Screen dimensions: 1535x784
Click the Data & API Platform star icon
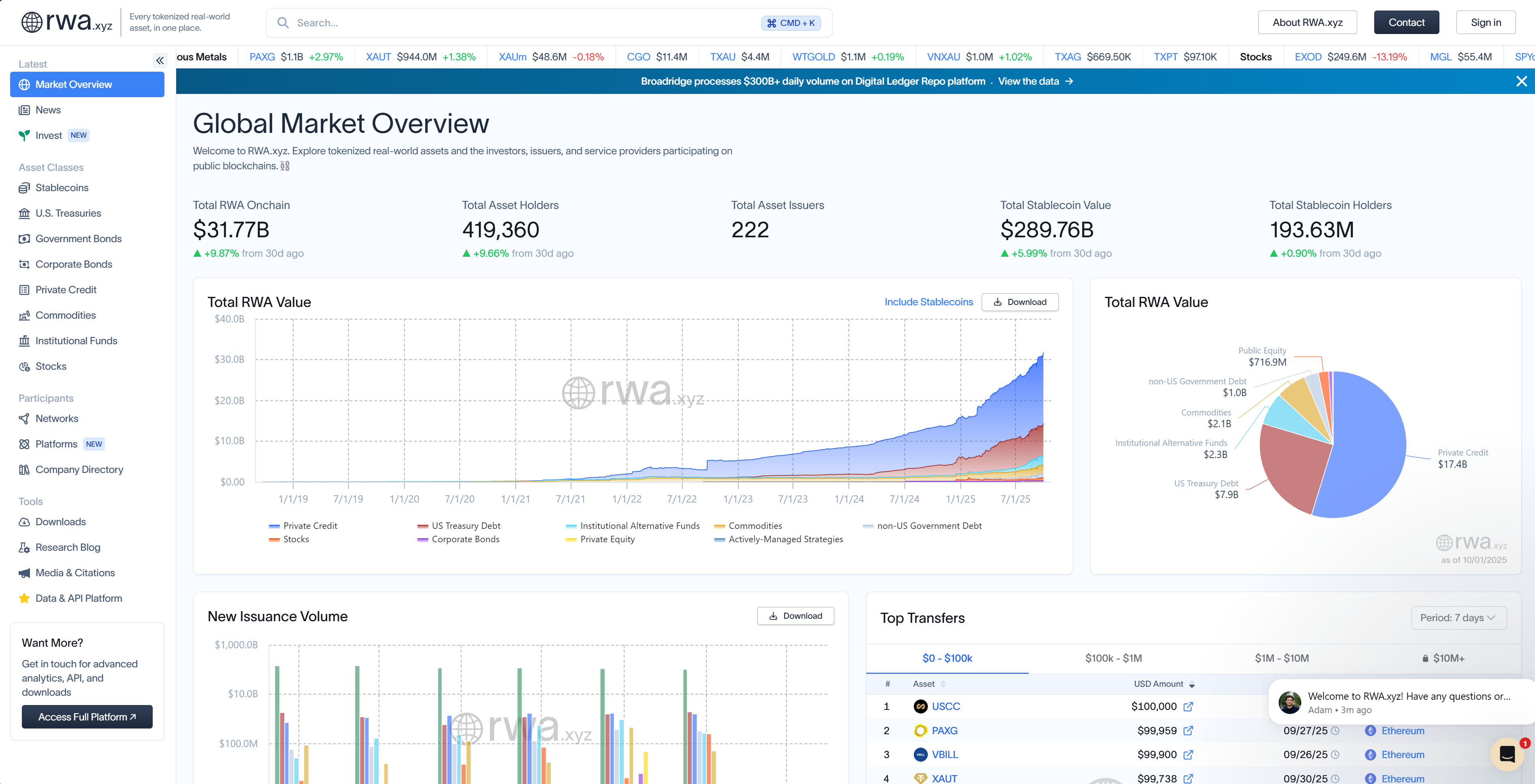coord(24,598)
